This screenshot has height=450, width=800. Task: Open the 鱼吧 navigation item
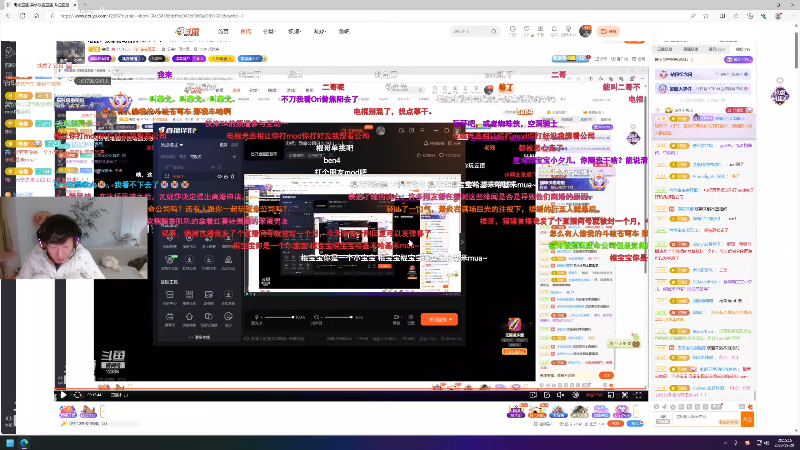(x=344, y=32)
